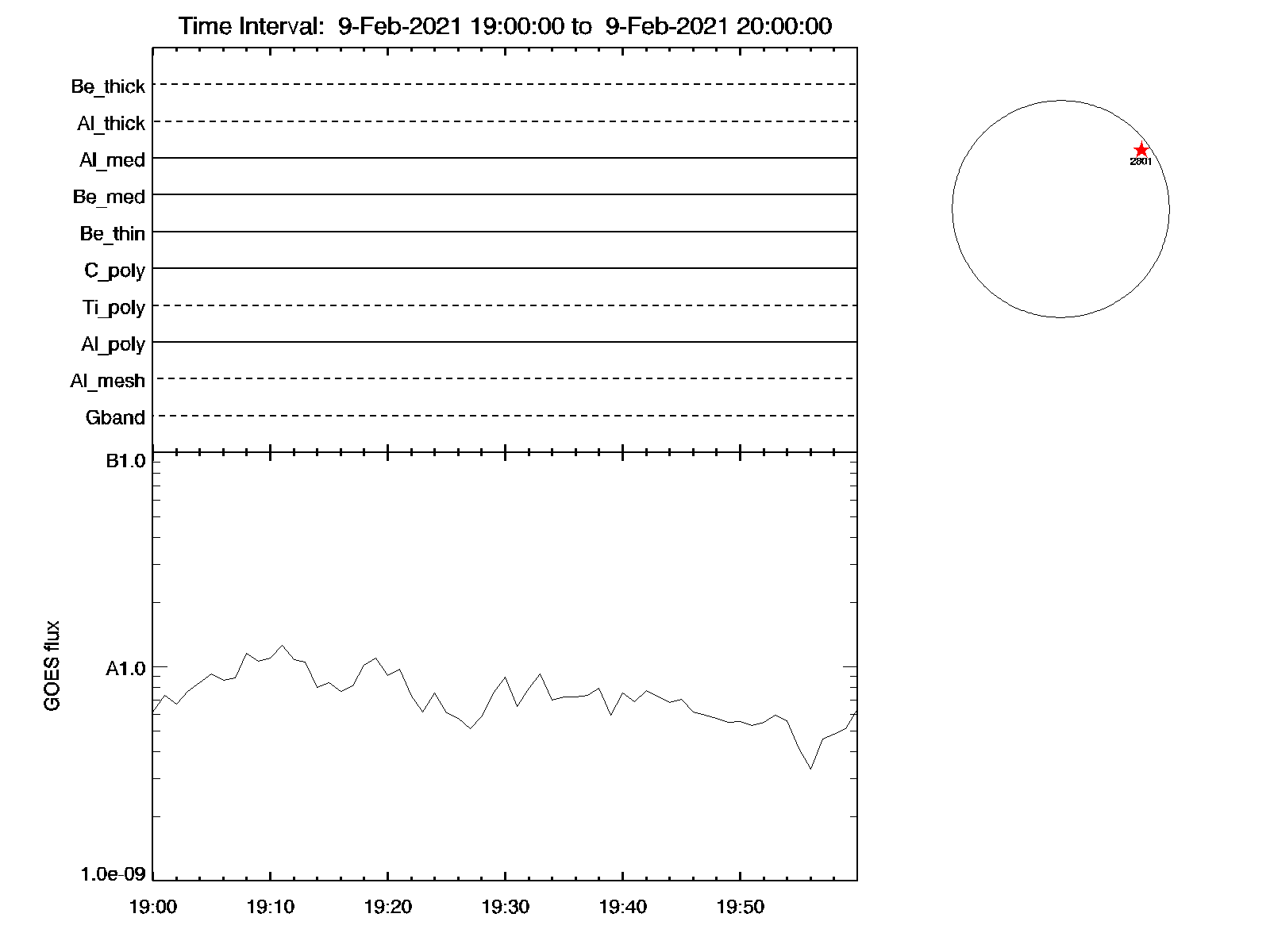Viewport: 1270px width, 952px height.
Task: Click the Al_poly filter label
Action: [113, 344]
